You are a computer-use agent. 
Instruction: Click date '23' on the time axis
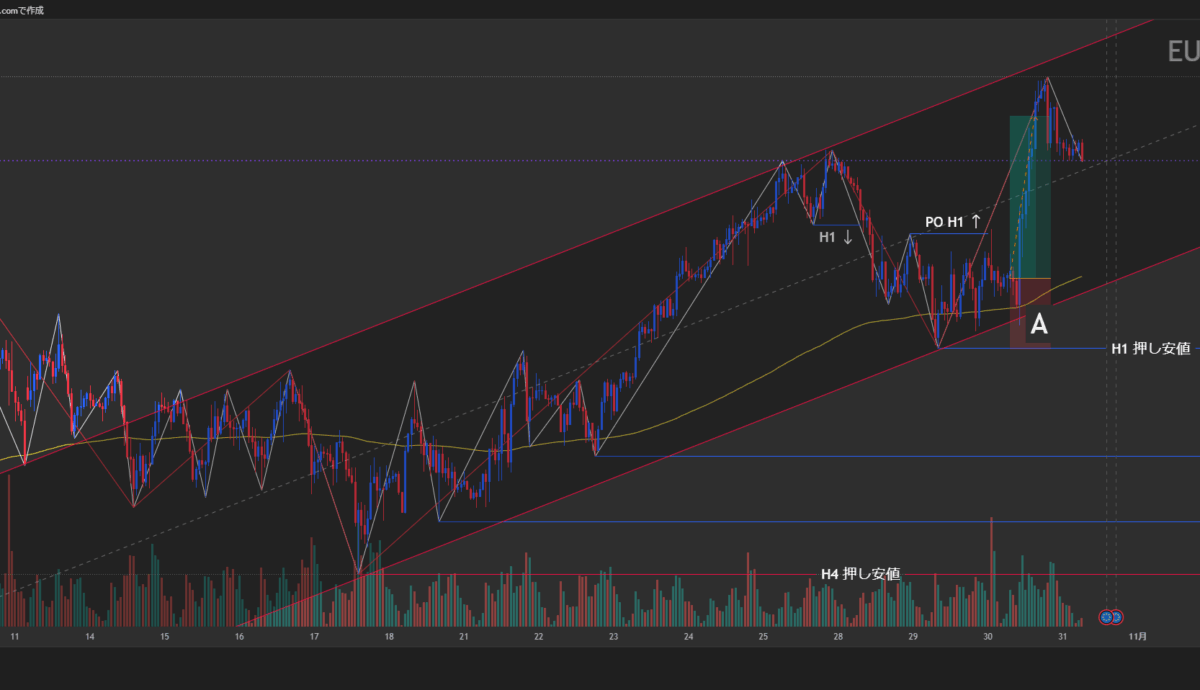pos(613,635)
